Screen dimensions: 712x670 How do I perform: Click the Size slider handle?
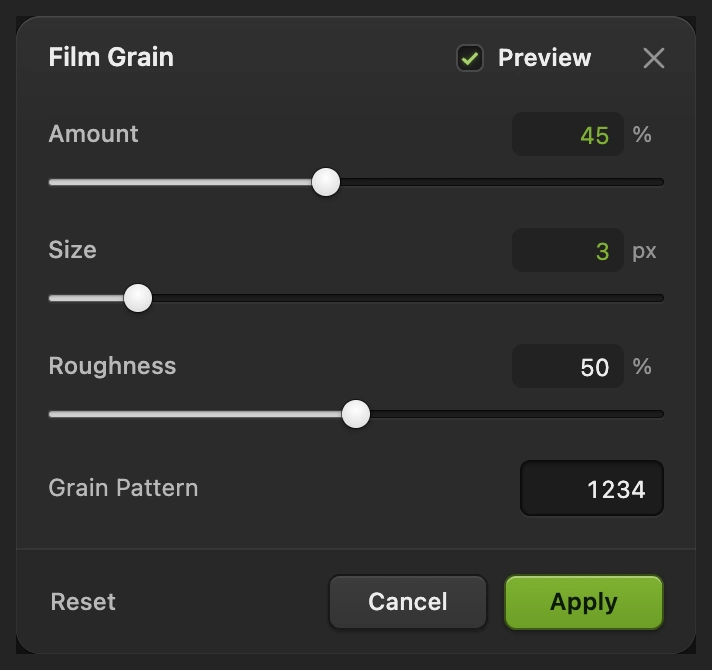(x=138, y=298)
